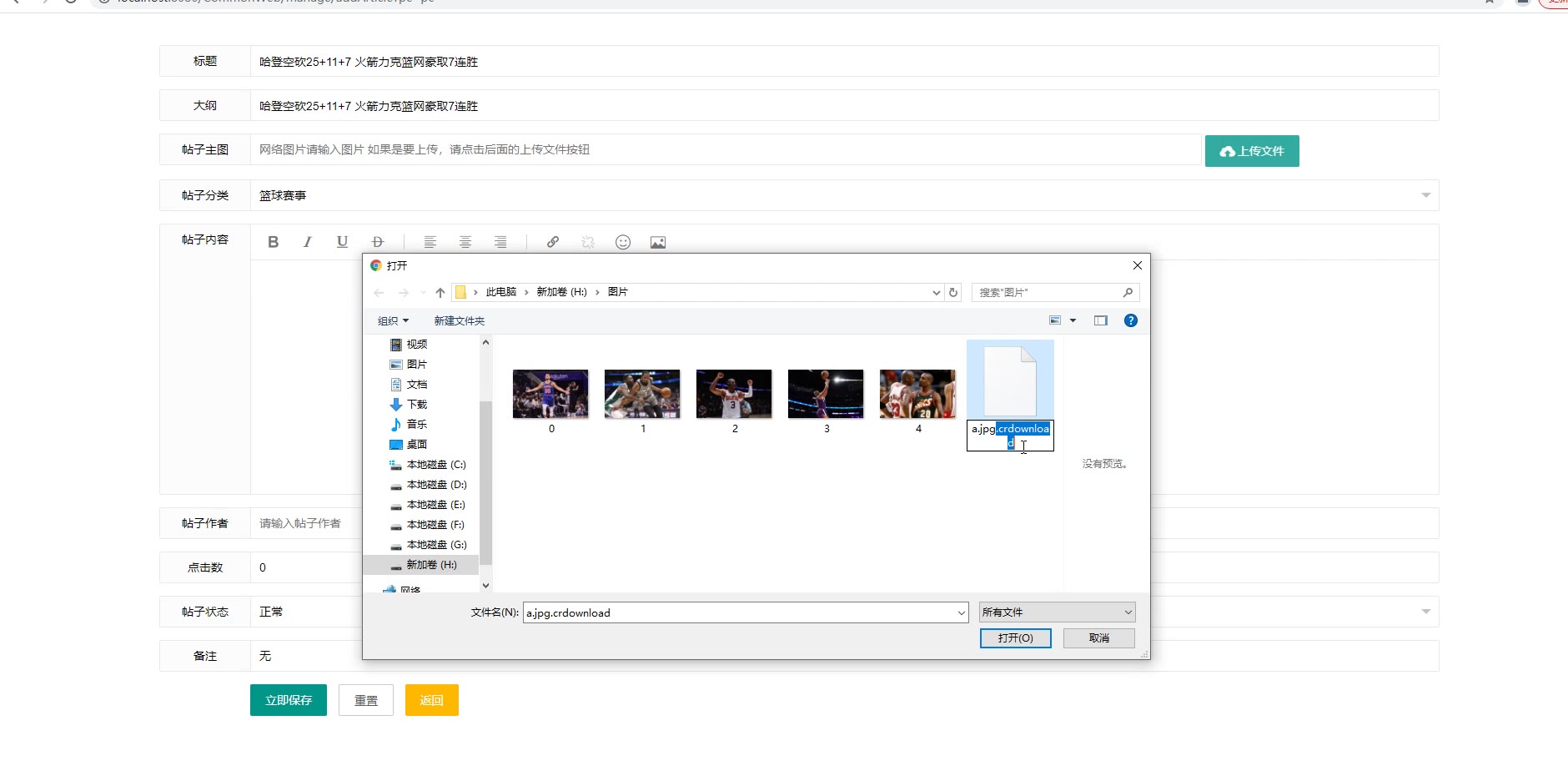Open the 帖子状态 status dropdown arrow
1568x771 pixels.
pos(1425,612)
